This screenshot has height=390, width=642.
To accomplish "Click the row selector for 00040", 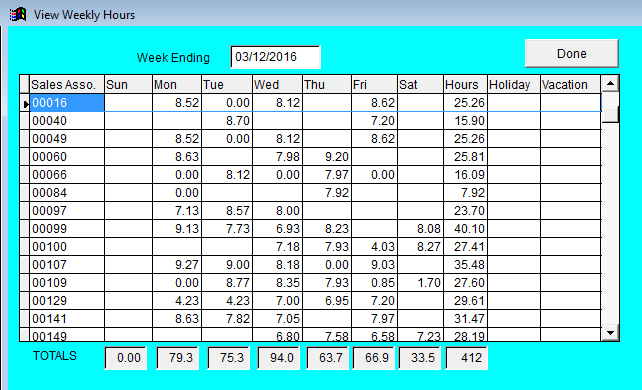I will tap(25, 121).
